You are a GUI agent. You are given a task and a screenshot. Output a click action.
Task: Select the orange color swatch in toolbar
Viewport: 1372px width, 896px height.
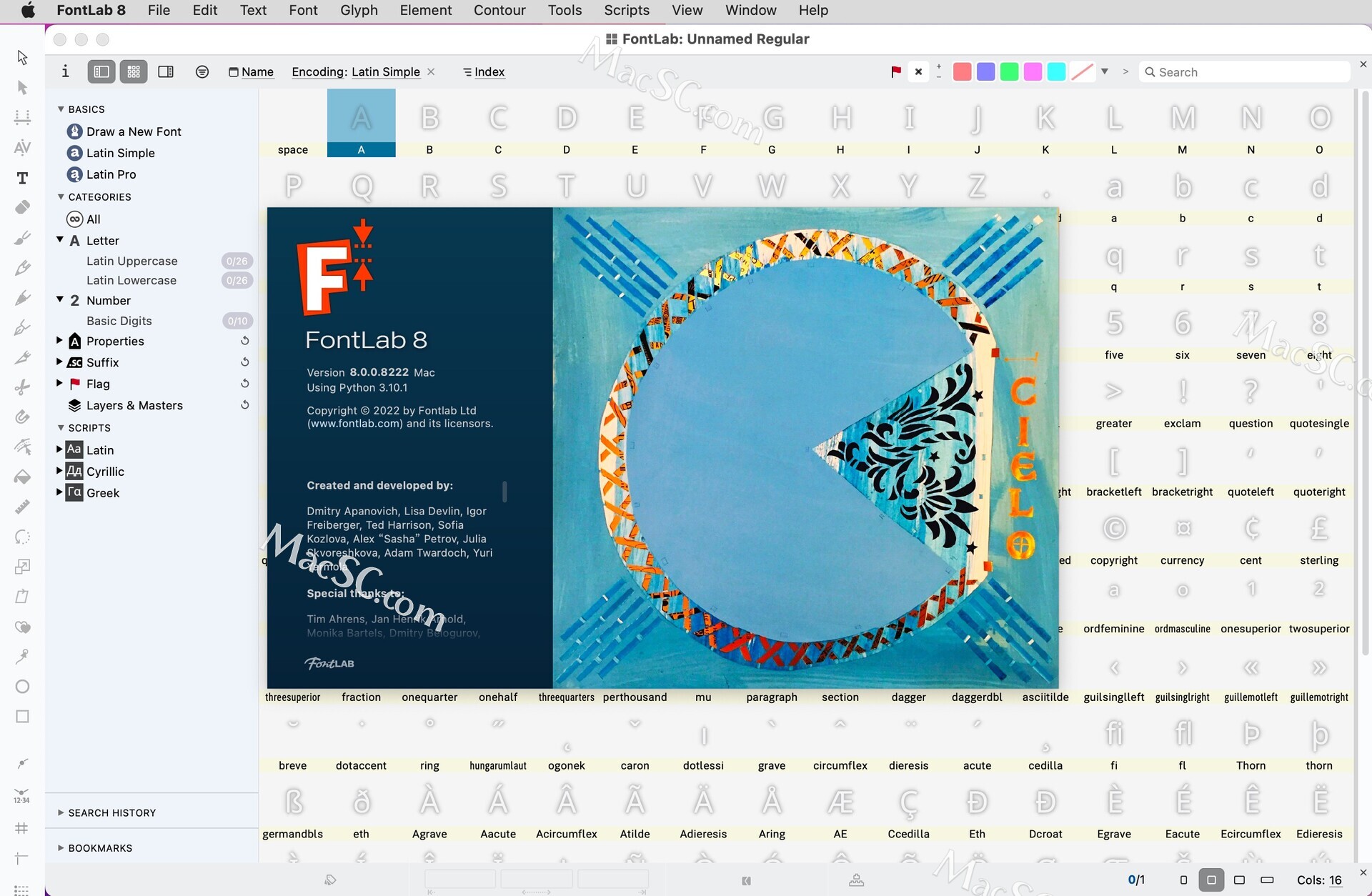point(963,71)
